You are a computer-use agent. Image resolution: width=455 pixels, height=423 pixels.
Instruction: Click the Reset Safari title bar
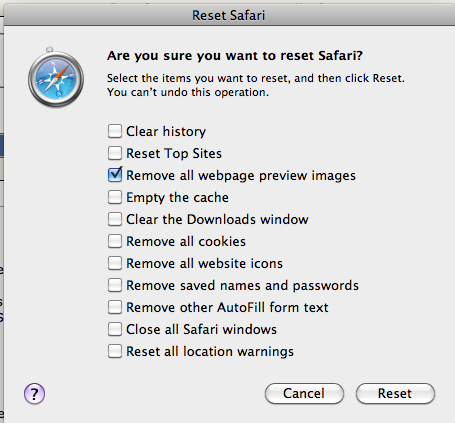pyautogui.click(x=229, y=15)
